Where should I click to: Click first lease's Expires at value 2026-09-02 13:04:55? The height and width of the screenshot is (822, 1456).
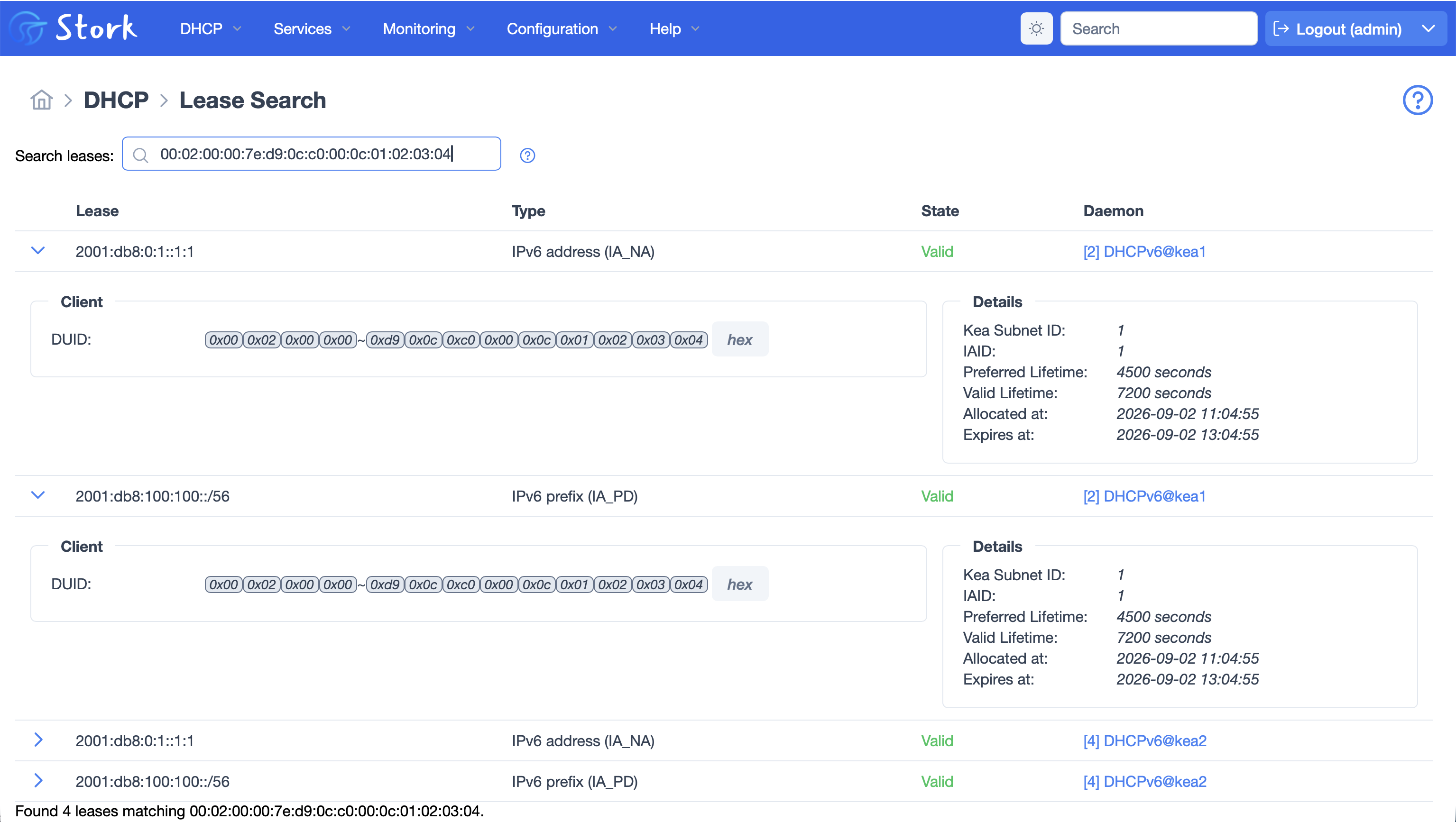pyautogui.click(x=1188, y=434)
